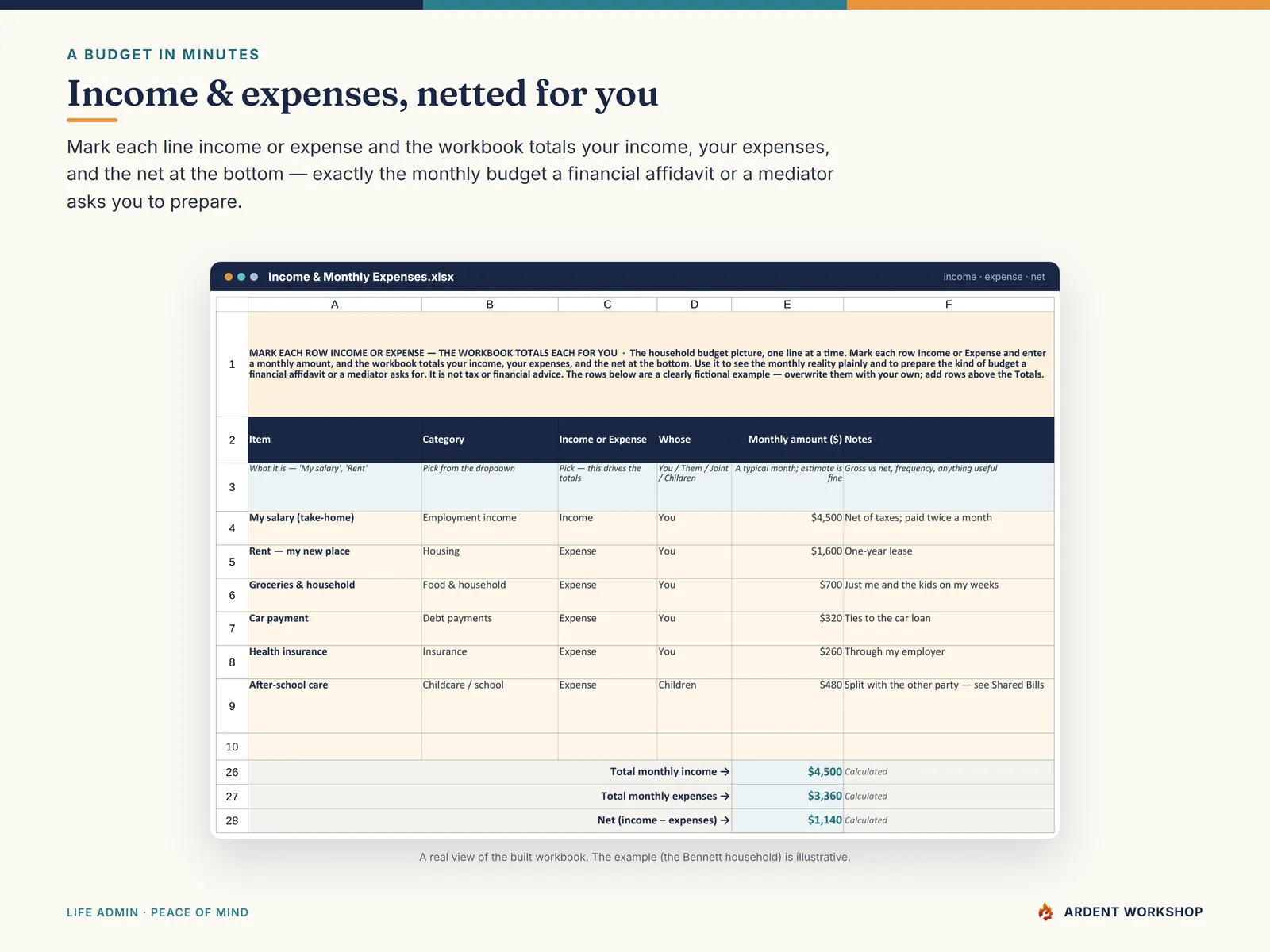Screen dimensions: 1270x952
Task: Select column C header
Action: coord(607,304)
